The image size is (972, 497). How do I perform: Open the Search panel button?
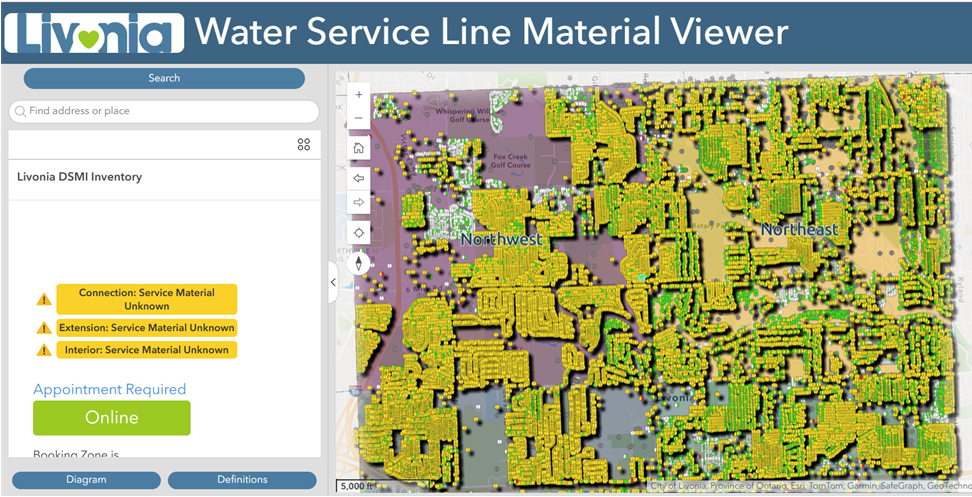point(164,78)
